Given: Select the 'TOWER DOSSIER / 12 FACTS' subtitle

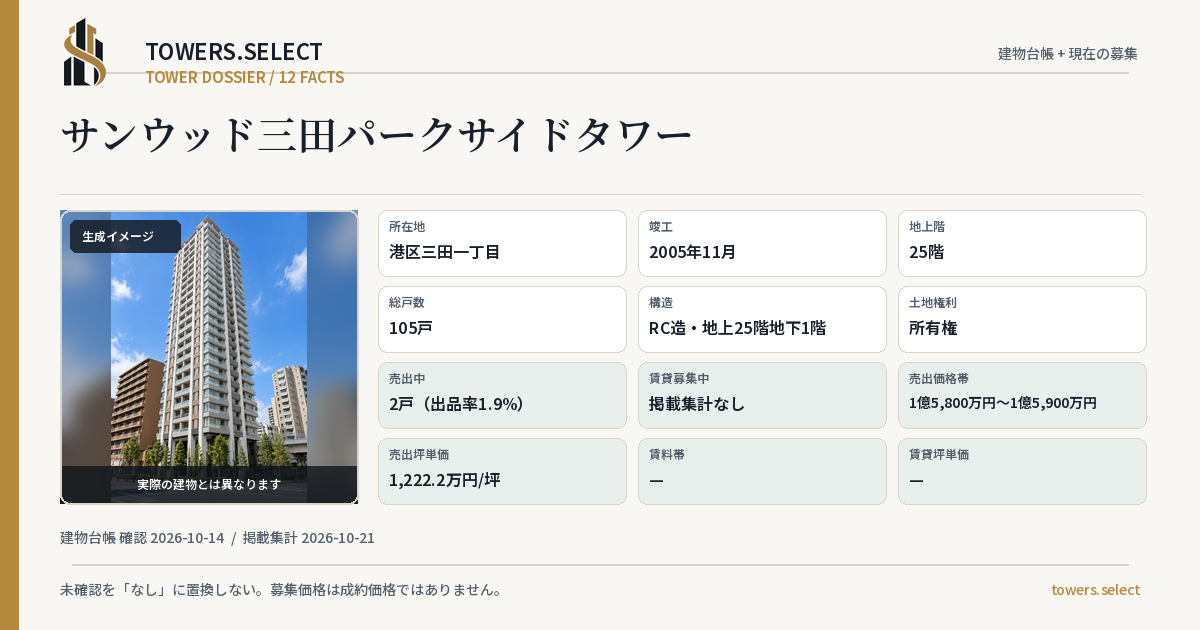Looking at the screenshot, I should [x=245, y=77].
